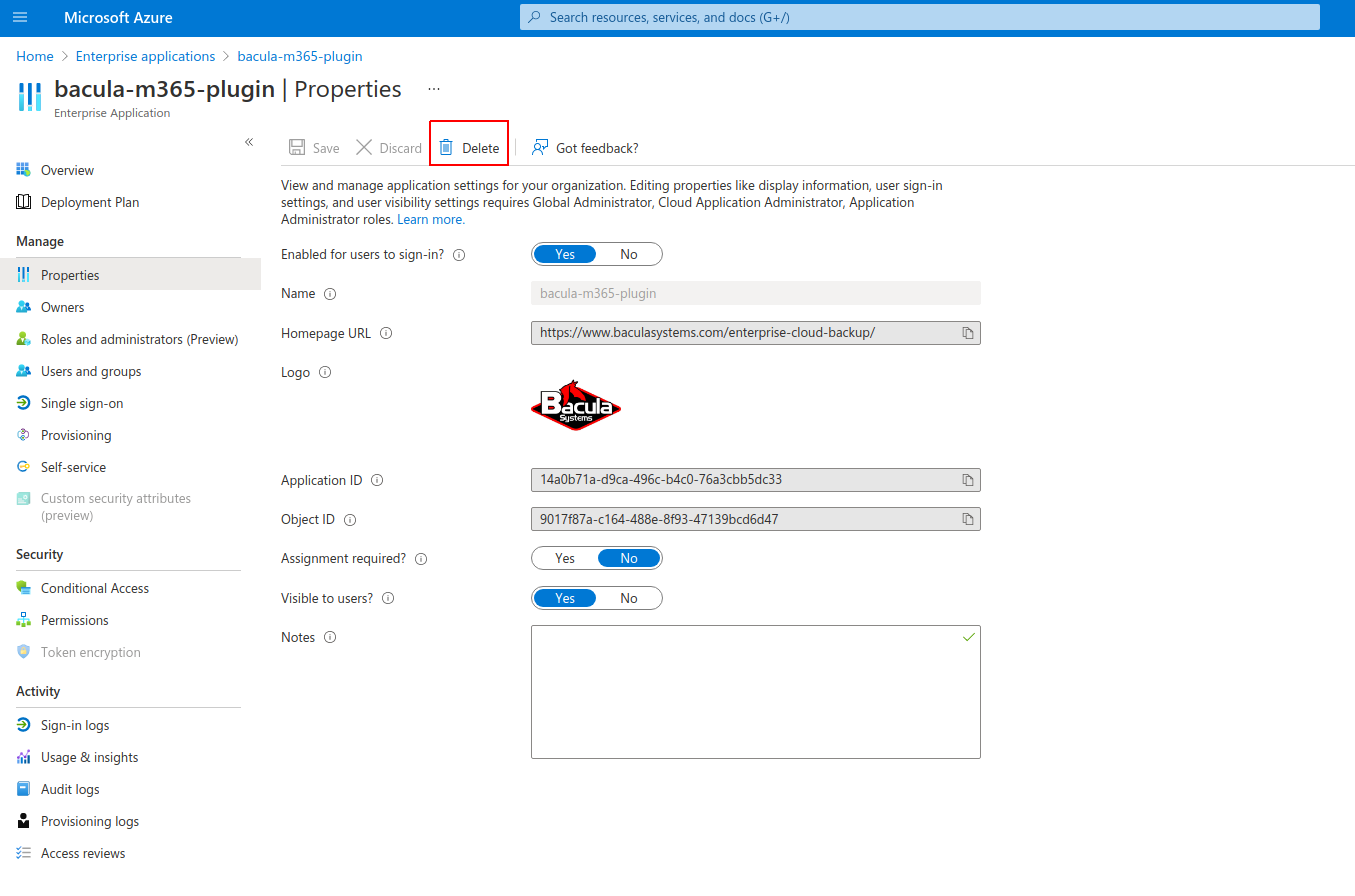Click the Roles and administrators icon
Screen dimensions: 1355x896
tap(23, 339)
